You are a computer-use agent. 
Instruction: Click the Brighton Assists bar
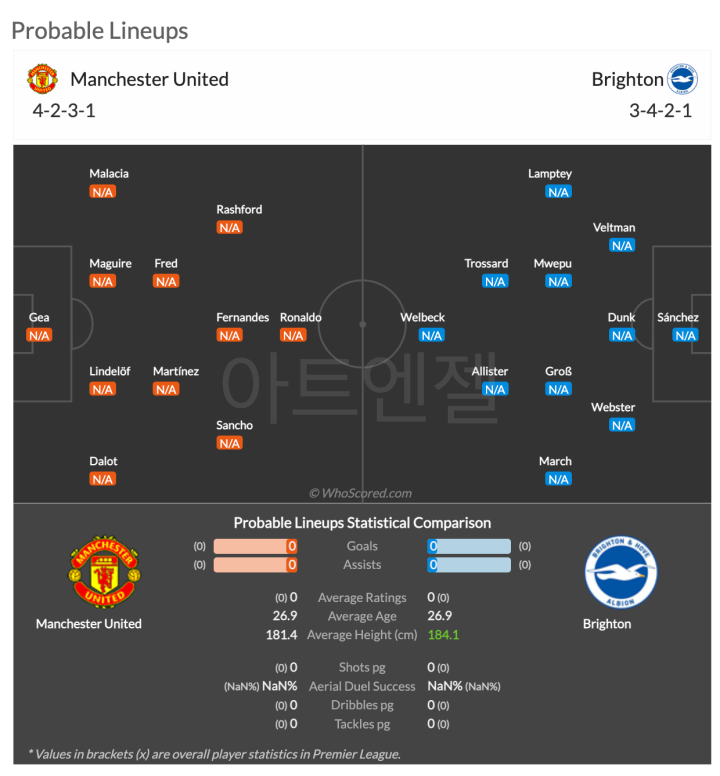click(x=469, y=565)
